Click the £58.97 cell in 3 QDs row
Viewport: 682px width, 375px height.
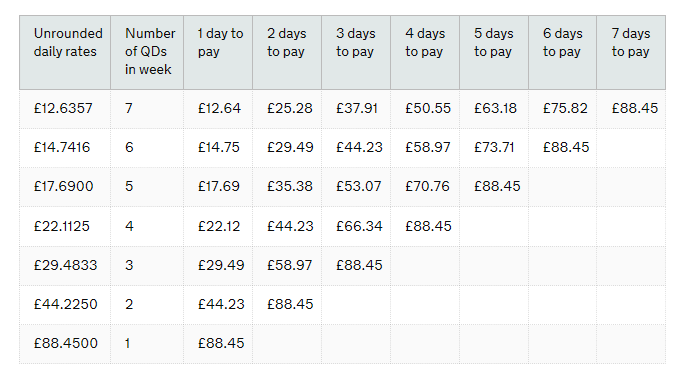click(x=287, y=266)
